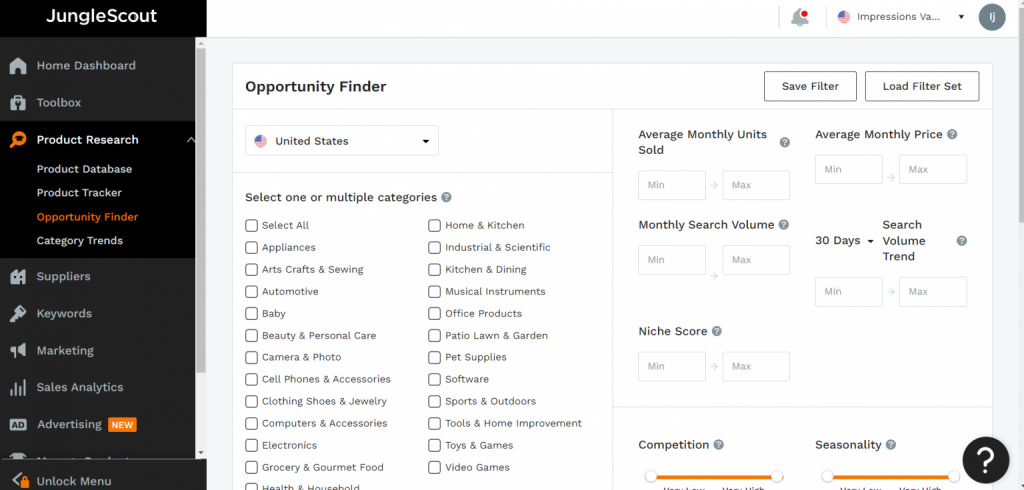Click the Keywords icon in sidebar

(18, 314)
